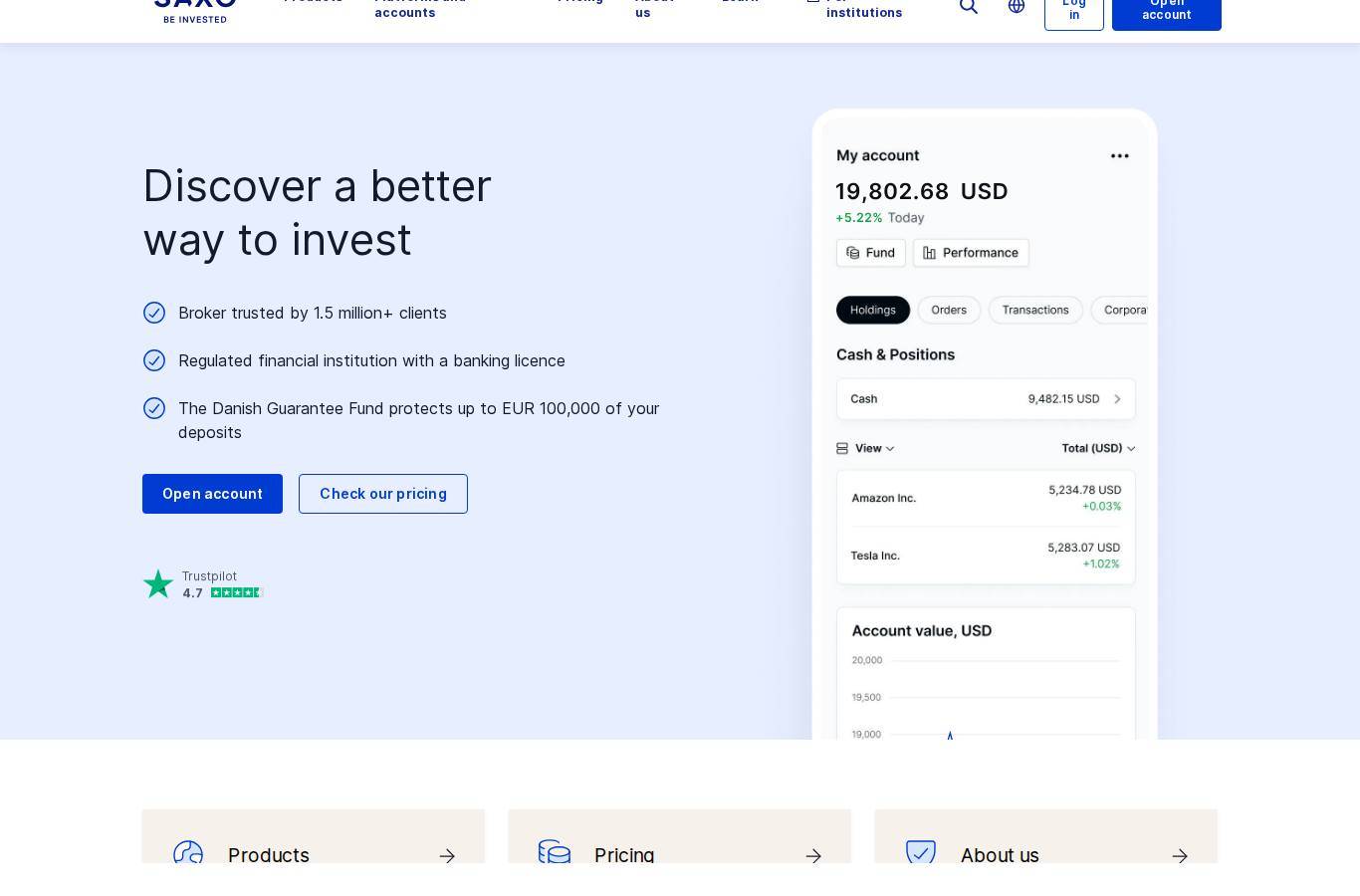1360x896 pixels.
Task: Click the Check our pricing button
Action: 383,494
